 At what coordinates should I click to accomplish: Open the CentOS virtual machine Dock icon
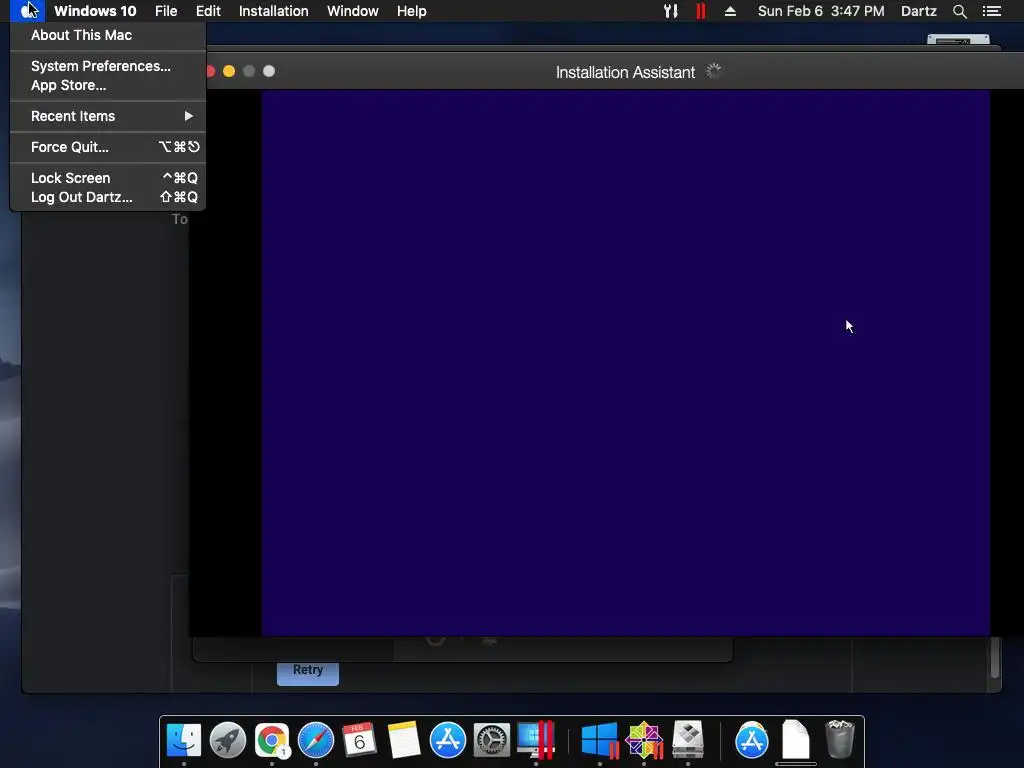click(644, 740)
